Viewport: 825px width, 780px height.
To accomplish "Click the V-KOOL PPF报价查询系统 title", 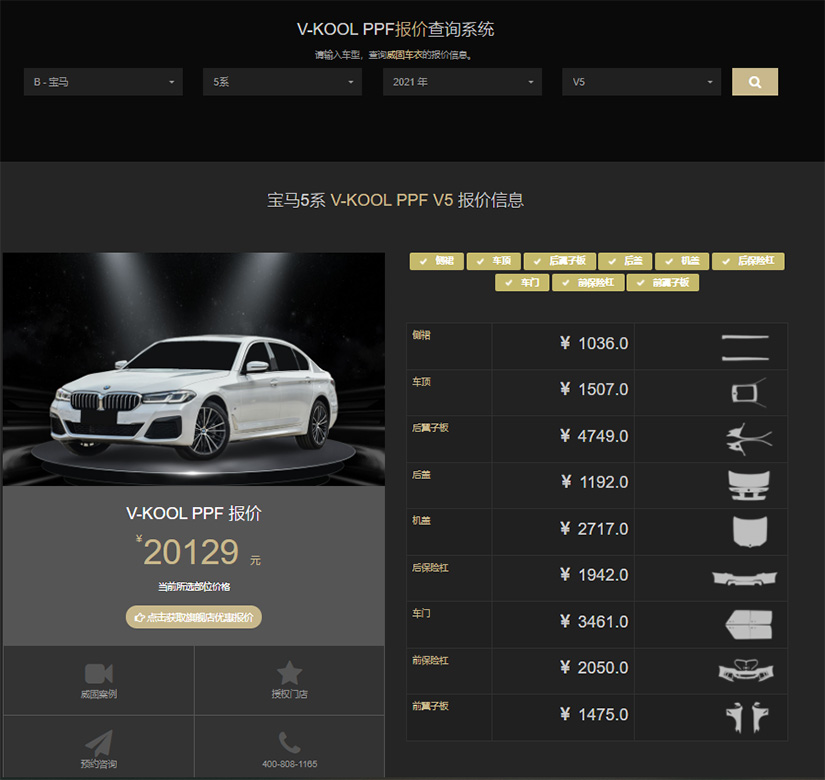I will (x=395, y=29).
